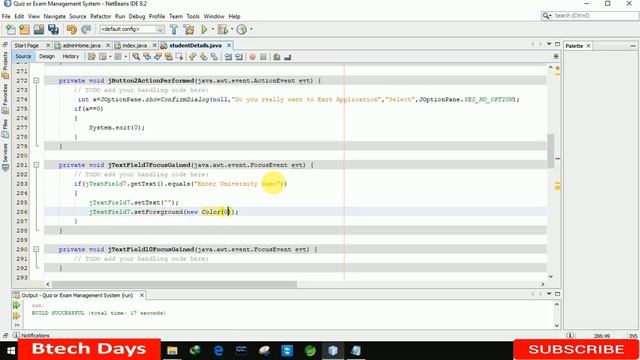
Task: Click the Clean and Build icon
Action: point(189,29)
